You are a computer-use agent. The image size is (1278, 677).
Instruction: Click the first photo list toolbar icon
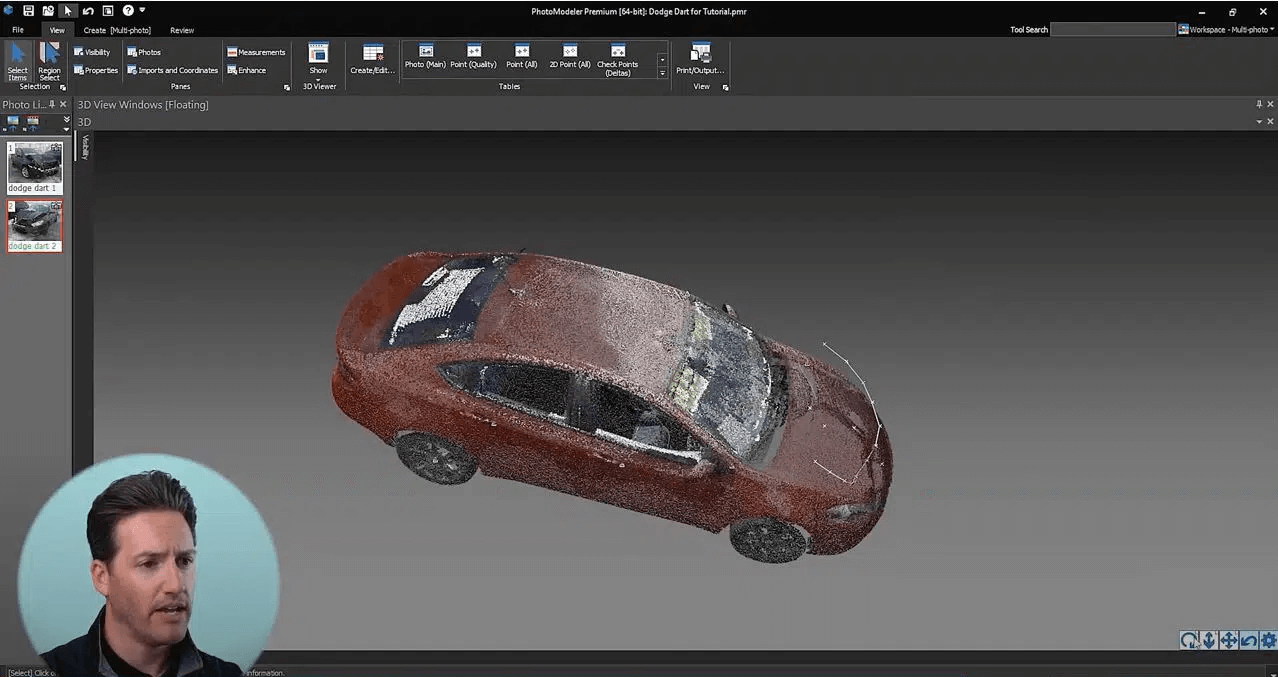13,122
